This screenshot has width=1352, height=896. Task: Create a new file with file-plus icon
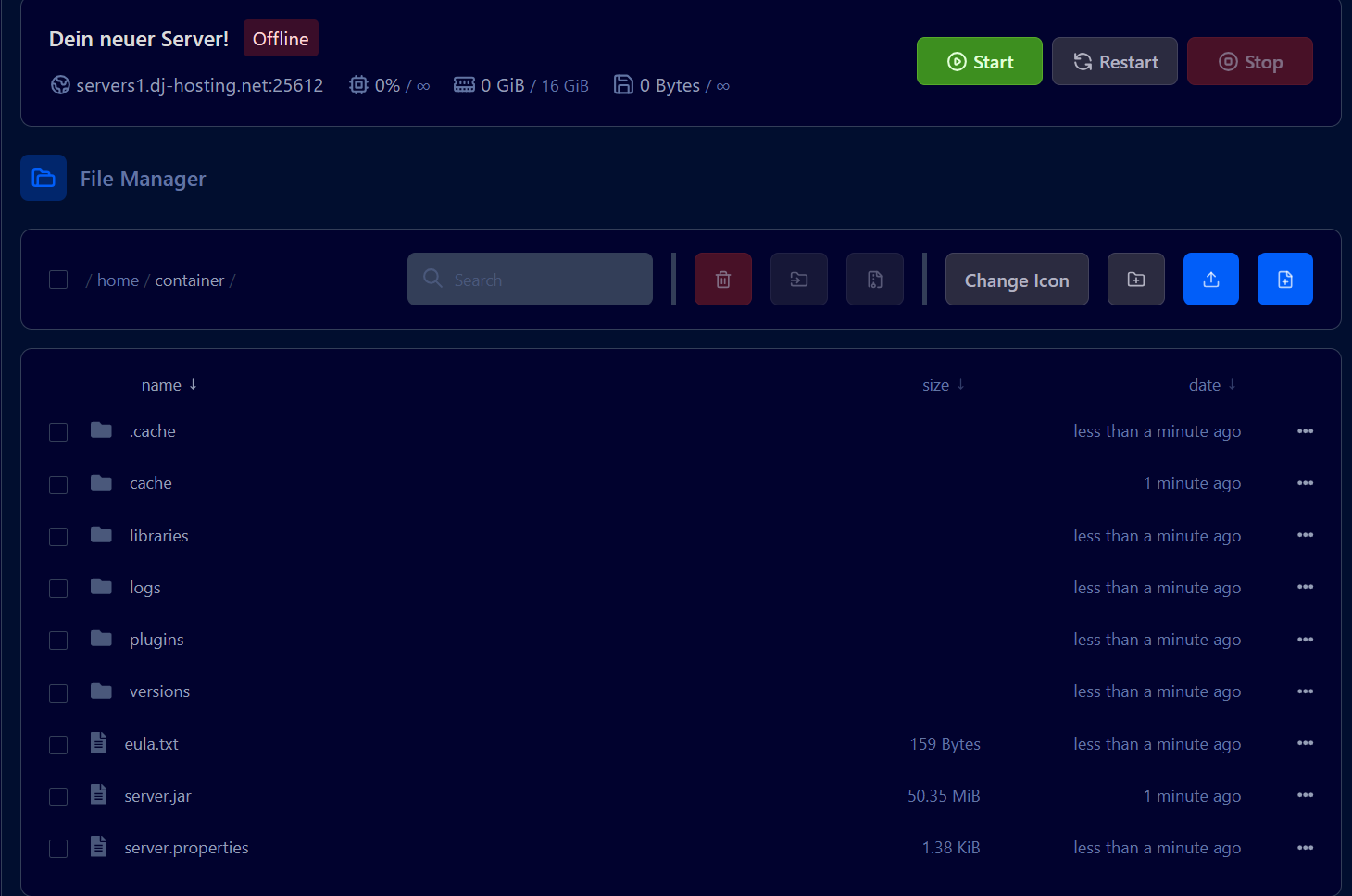[x=1284, y=280]
